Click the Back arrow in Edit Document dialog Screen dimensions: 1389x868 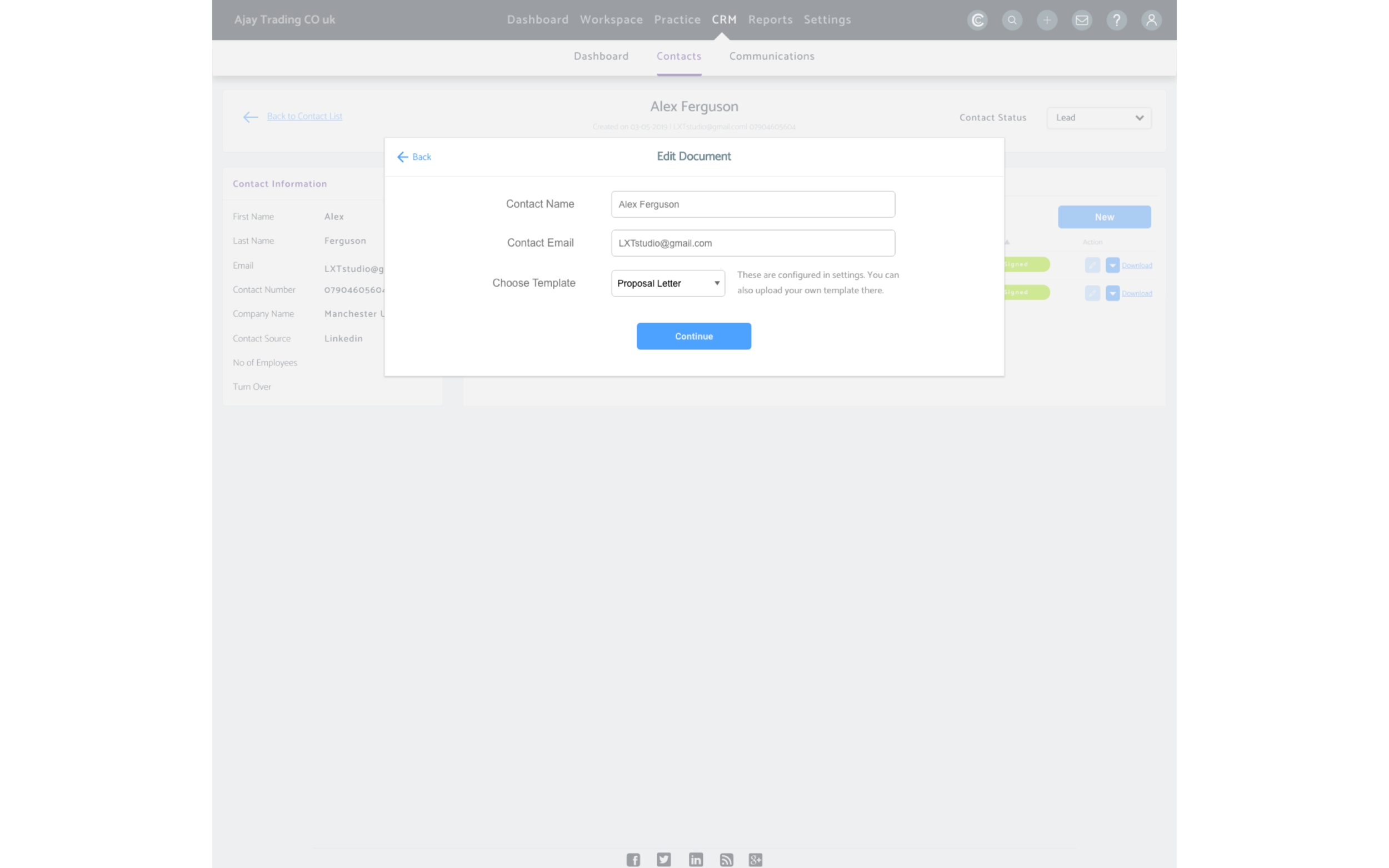(402, 157)
